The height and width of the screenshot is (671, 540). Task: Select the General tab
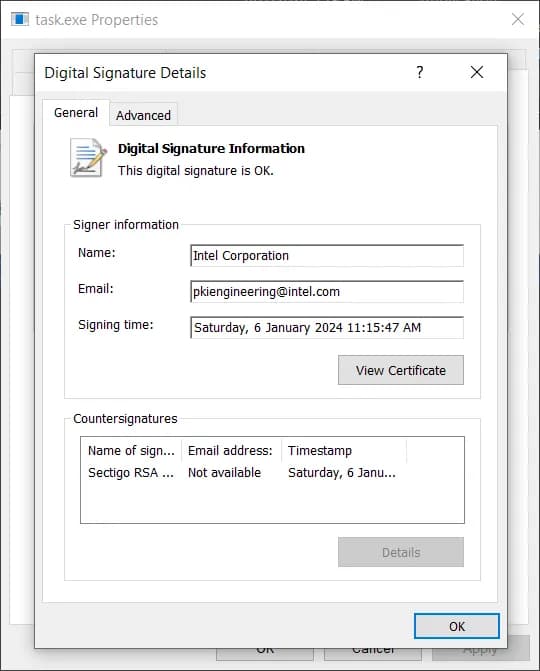[x=76, y=113]
